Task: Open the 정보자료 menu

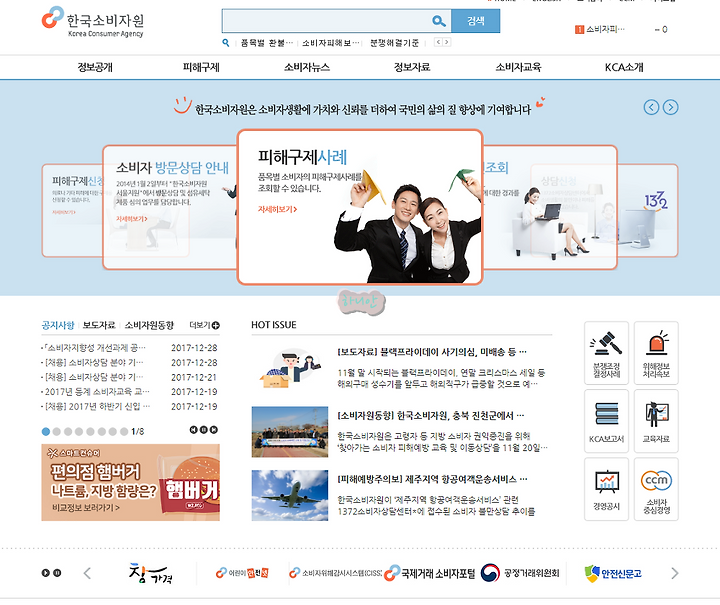Action: [x=412, y=67]
